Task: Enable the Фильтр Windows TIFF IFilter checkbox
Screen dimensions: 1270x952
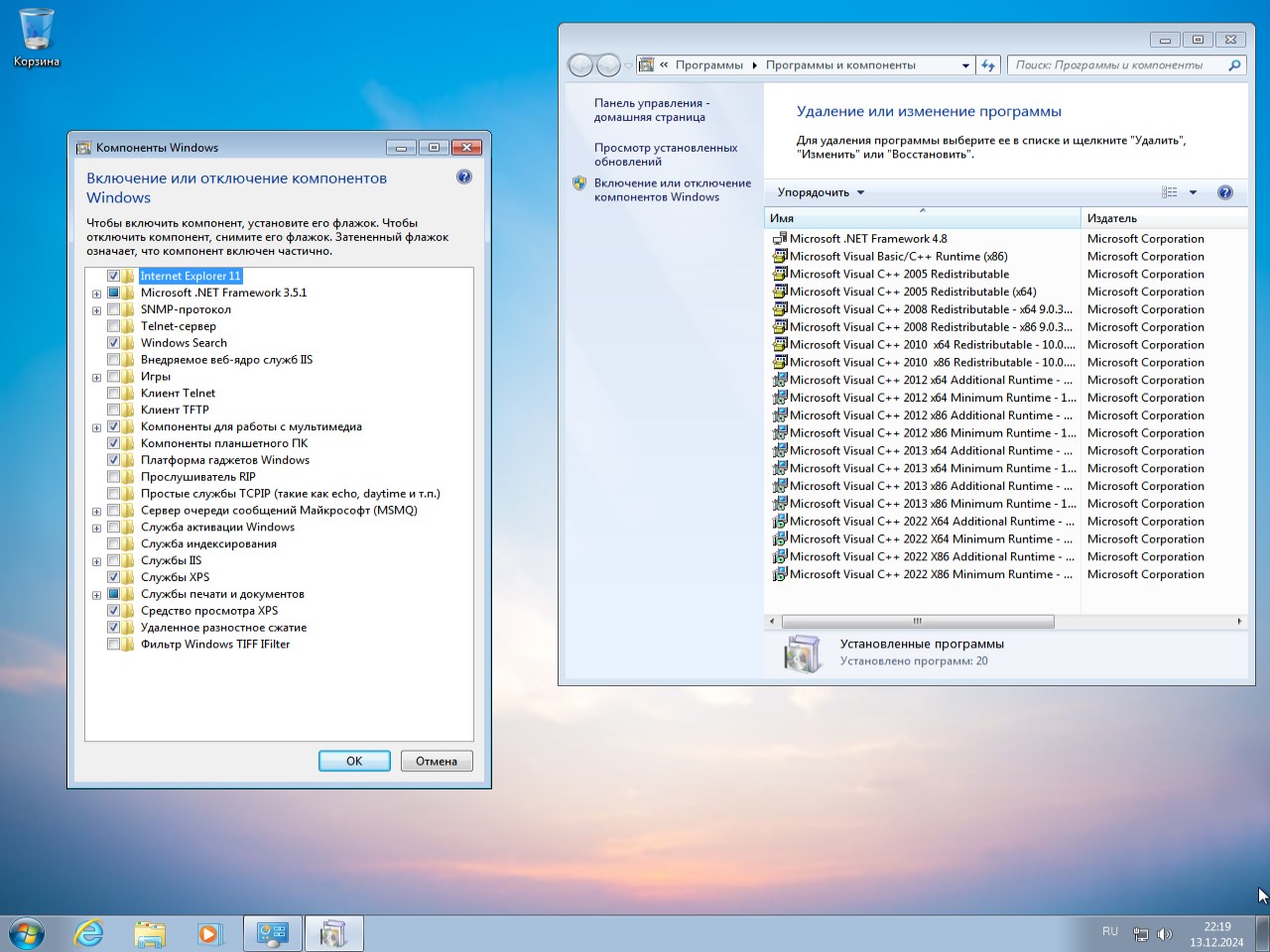Action: pyautogui.click(x=113, y=645)
